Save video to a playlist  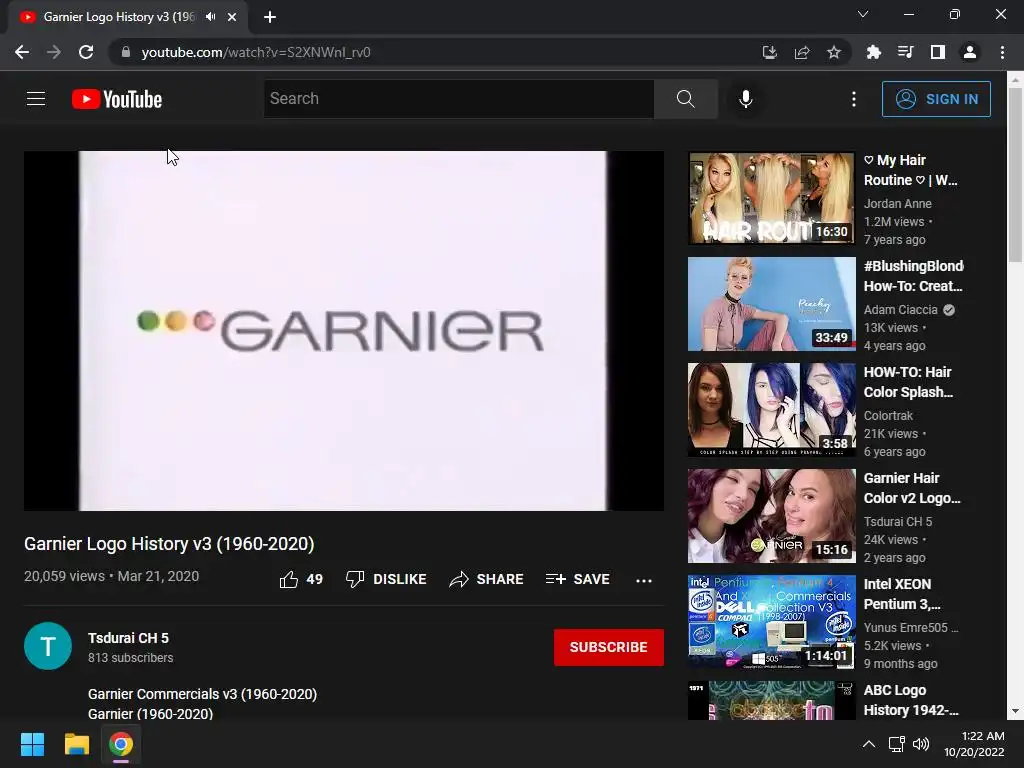(577, 579)
